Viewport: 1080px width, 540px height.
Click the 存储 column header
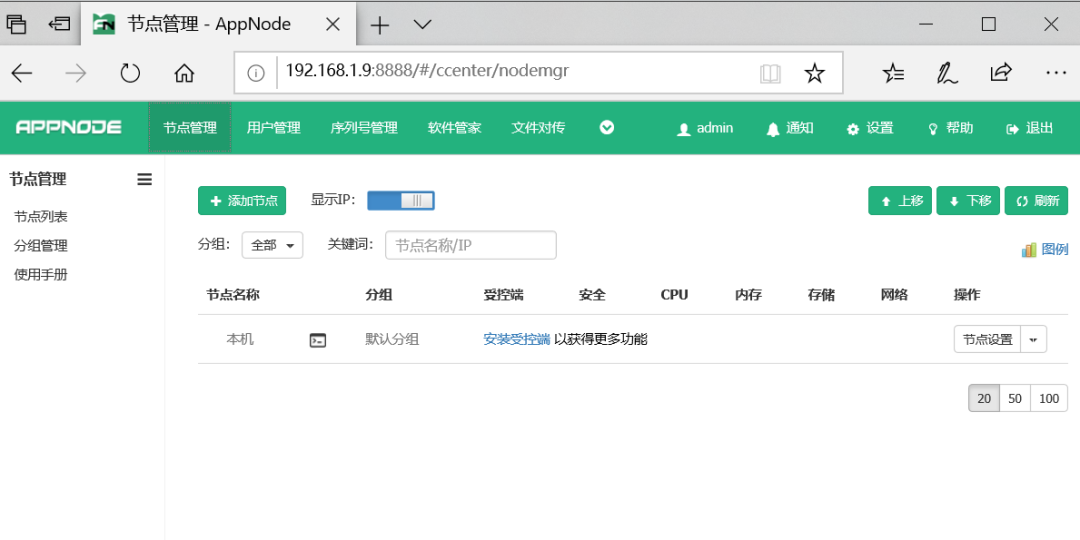[821, 295]
